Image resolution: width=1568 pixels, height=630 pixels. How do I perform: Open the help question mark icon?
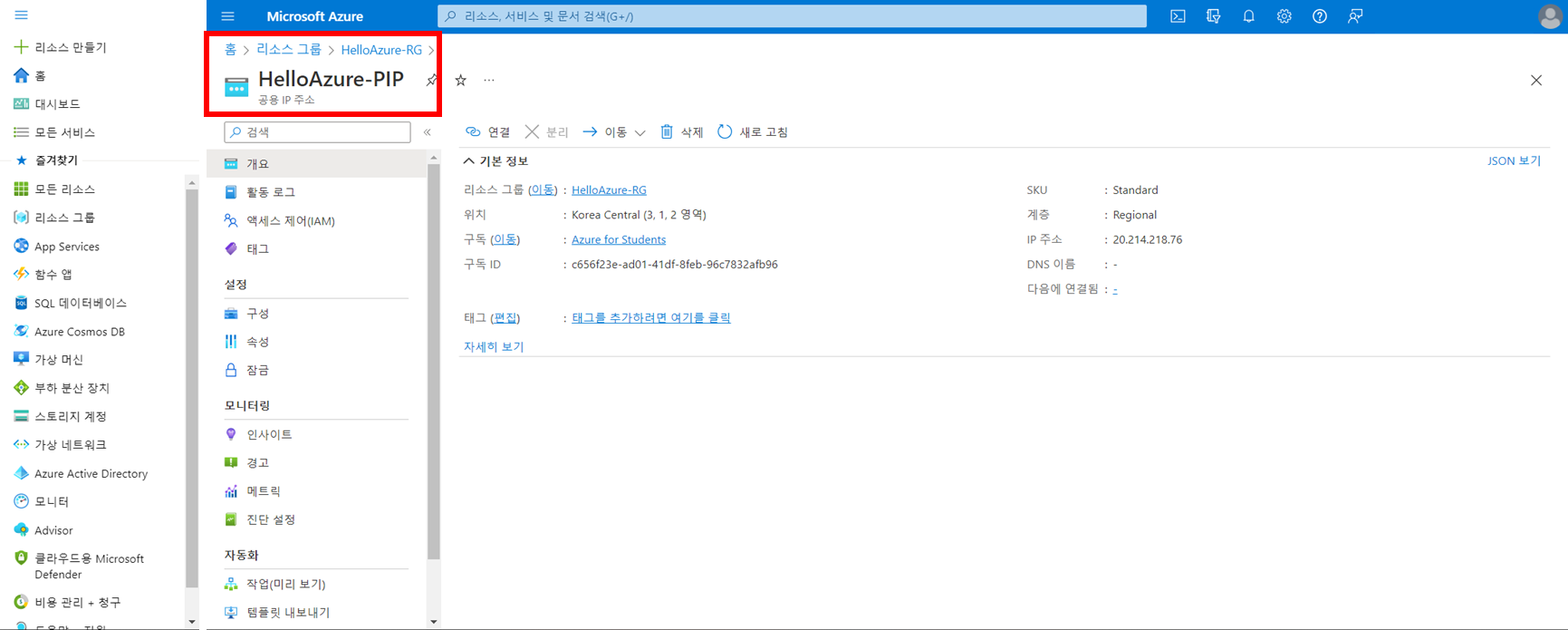pos(1319,16)
